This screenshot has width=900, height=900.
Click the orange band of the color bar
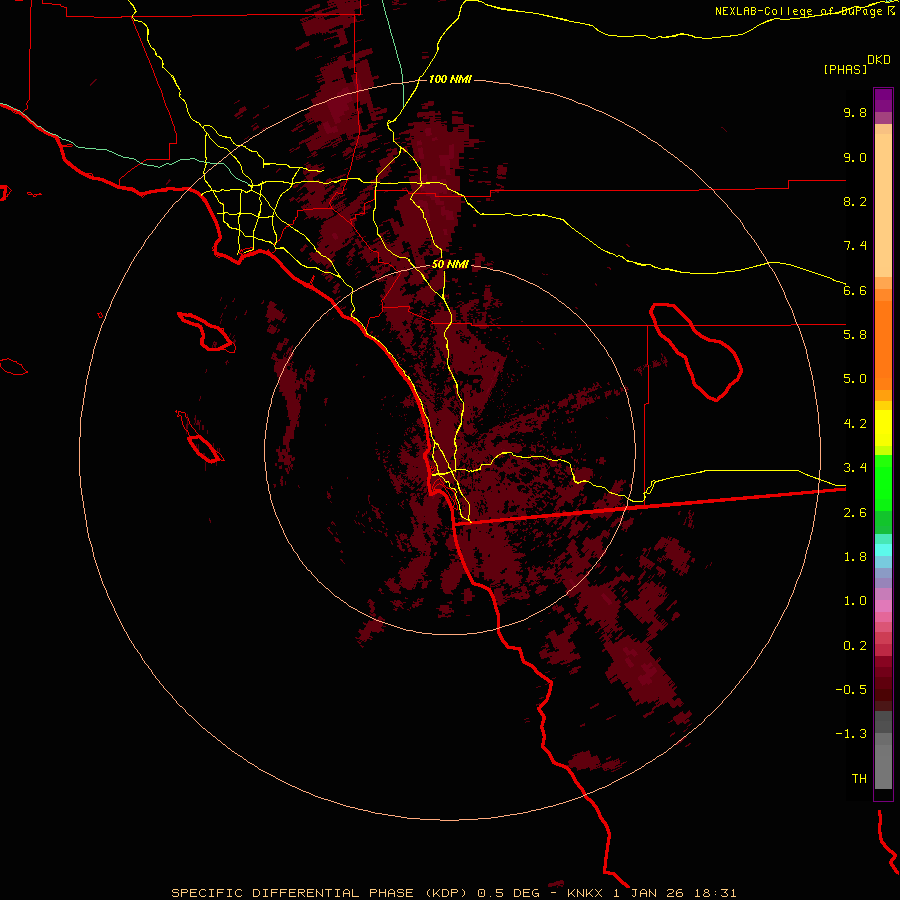click(x=883, y=346)
